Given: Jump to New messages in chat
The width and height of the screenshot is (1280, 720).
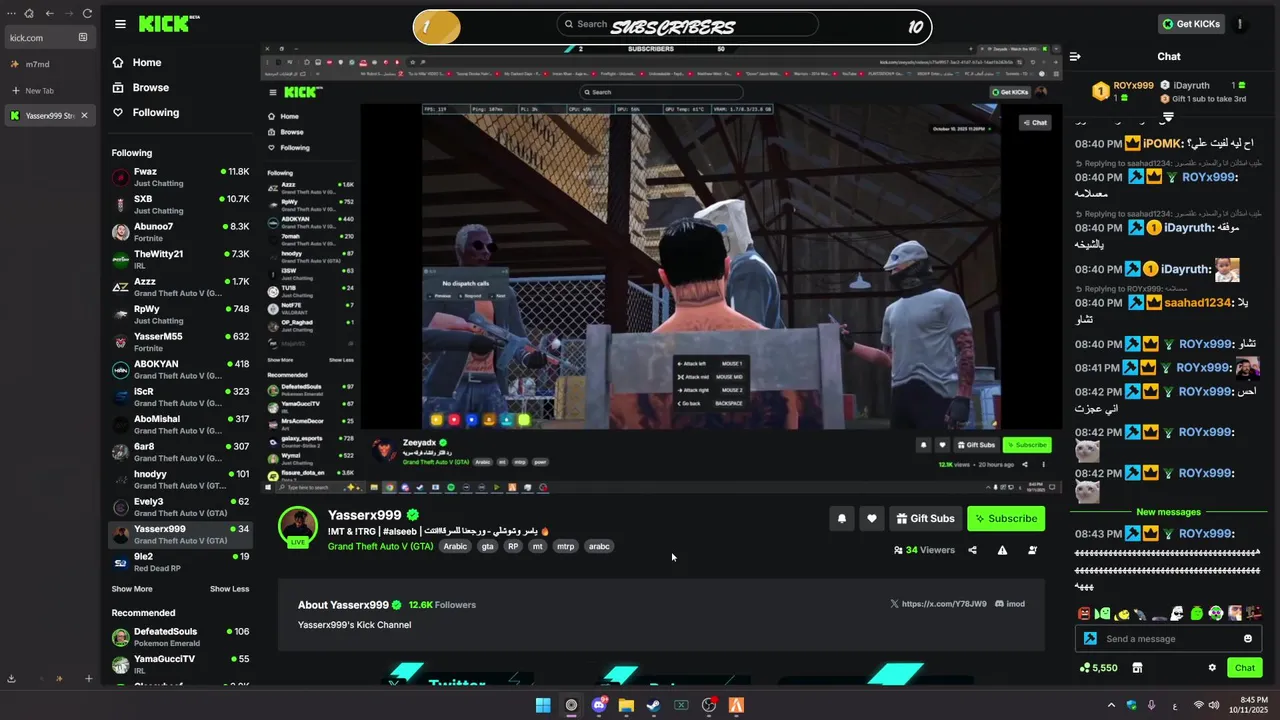Looking at the screenshot, I should [1168, 512].
